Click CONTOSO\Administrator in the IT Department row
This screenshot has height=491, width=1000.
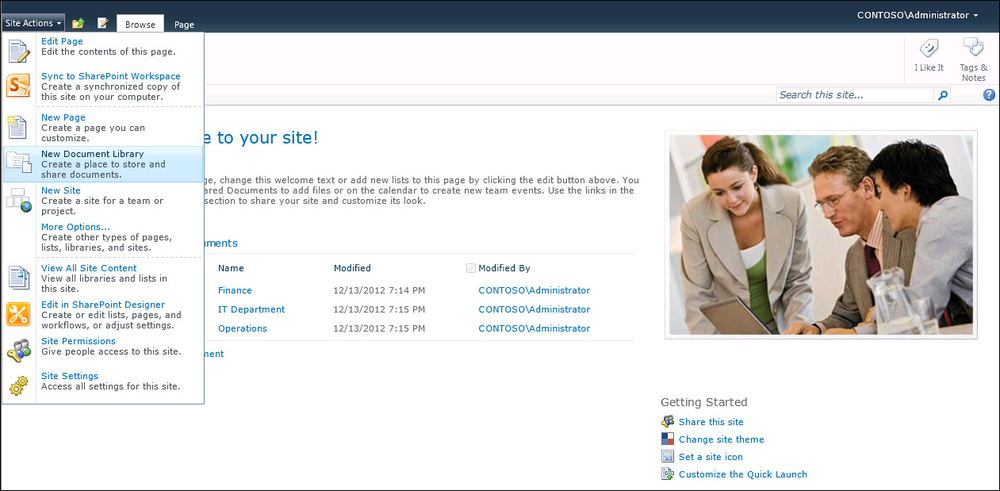[x=534, y=309]
